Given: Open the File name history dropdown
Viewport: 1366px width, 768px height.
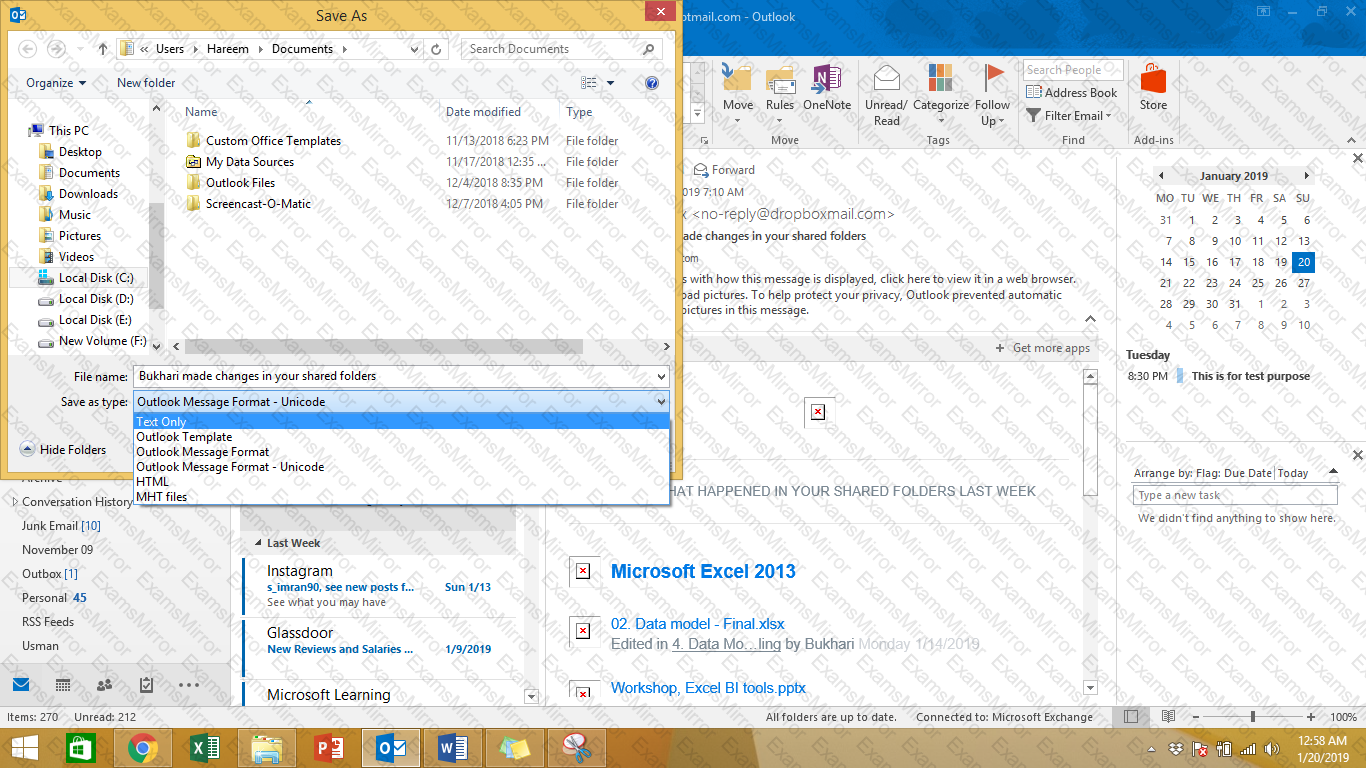Looking at the screenshot, I should 660,377.
